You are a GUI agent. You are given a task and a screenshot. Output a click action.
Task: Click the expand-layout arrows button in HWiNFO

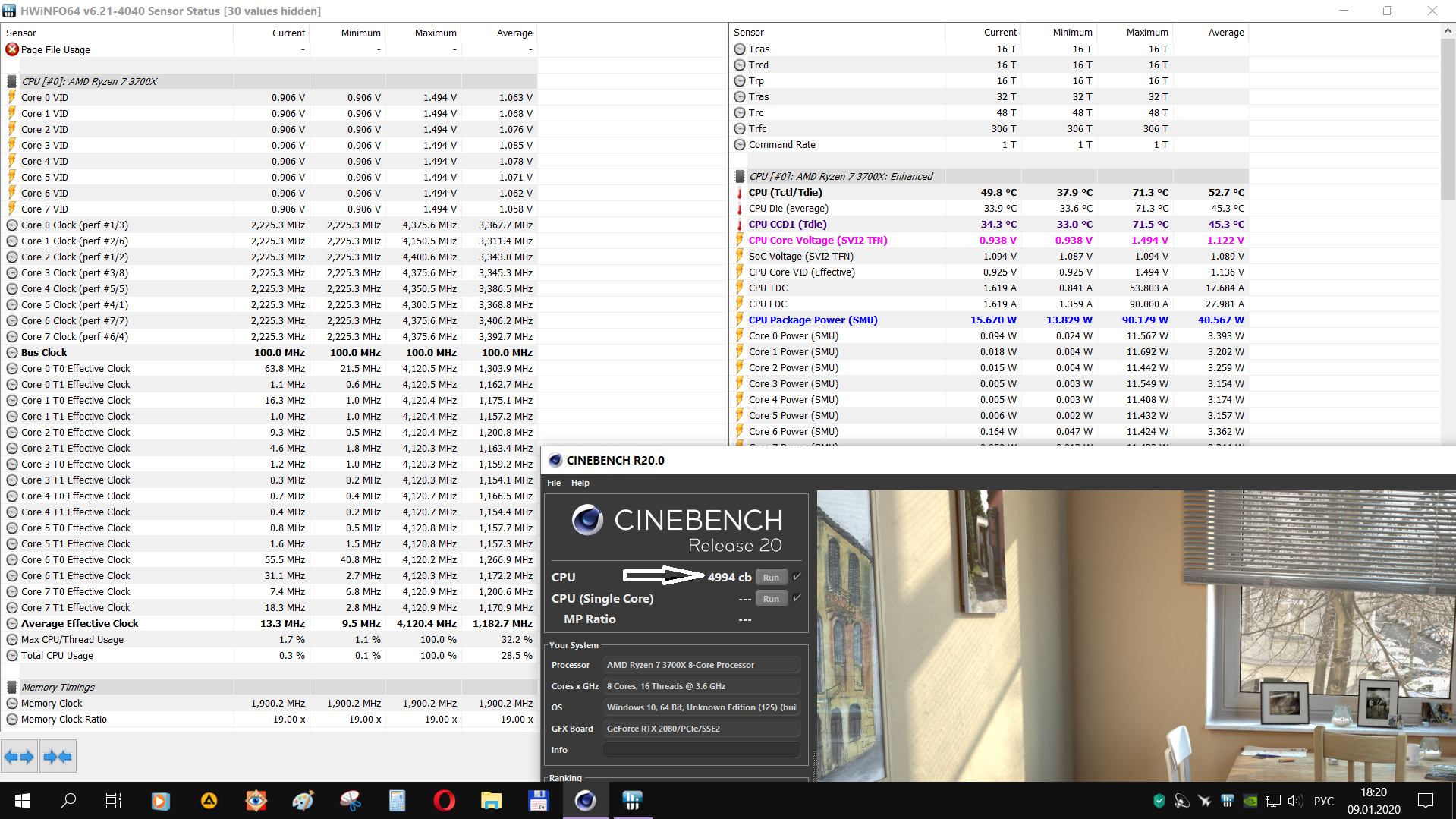[x=19, y=756]
